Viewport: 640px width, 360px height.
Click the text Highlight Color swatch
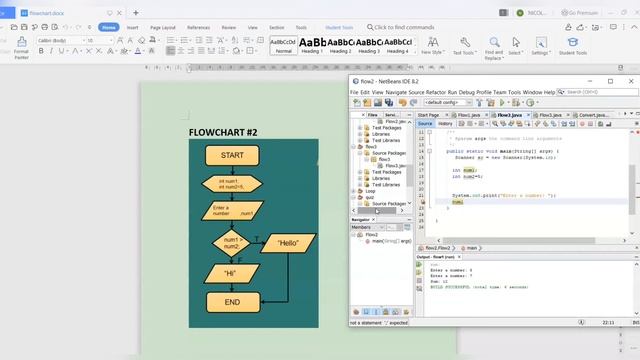(124, 51)
